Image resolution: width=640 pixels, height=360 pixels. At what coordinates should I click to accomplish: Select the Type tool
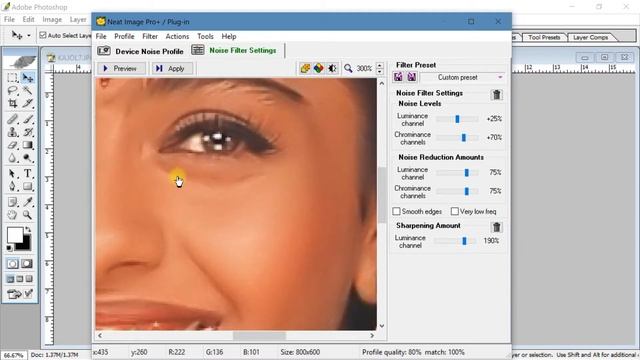(x=28, y=173)
